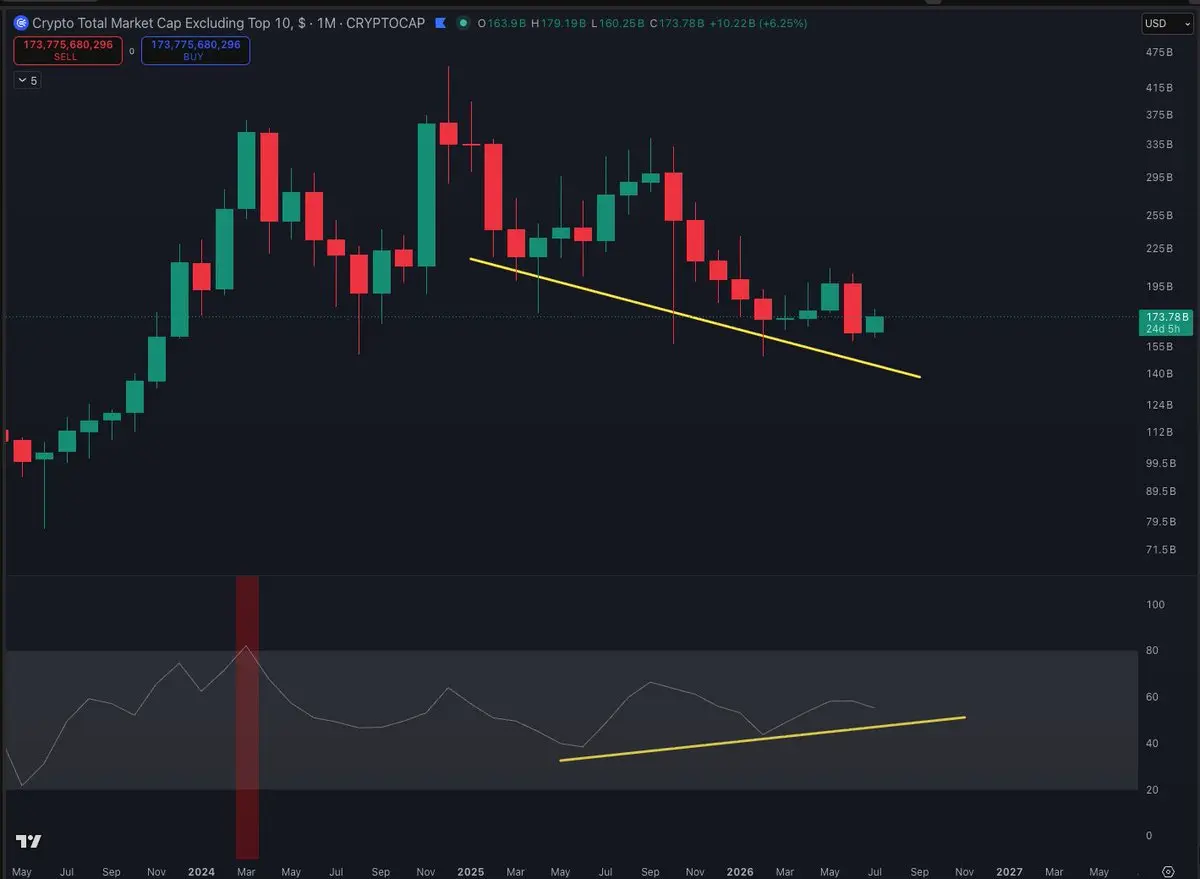Click the green market status dot
Viewport: 1200px width, 879px height.
[x=462, y=23]
